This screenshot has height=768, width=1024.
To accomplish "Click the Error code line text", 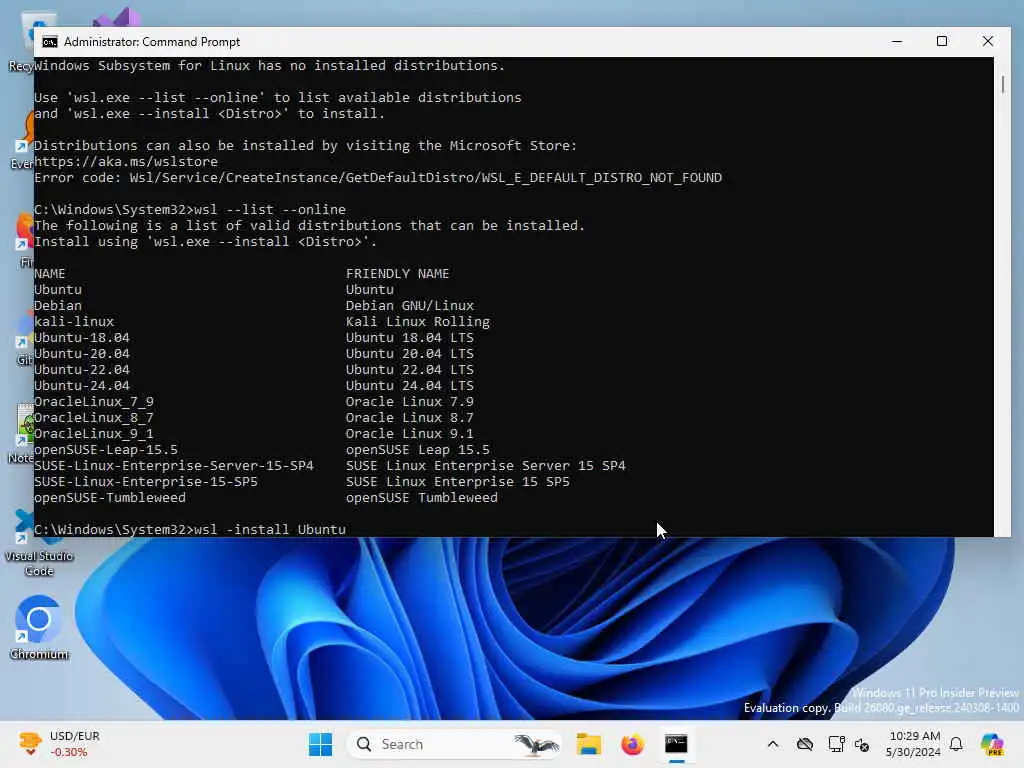I will coord(378,178).
